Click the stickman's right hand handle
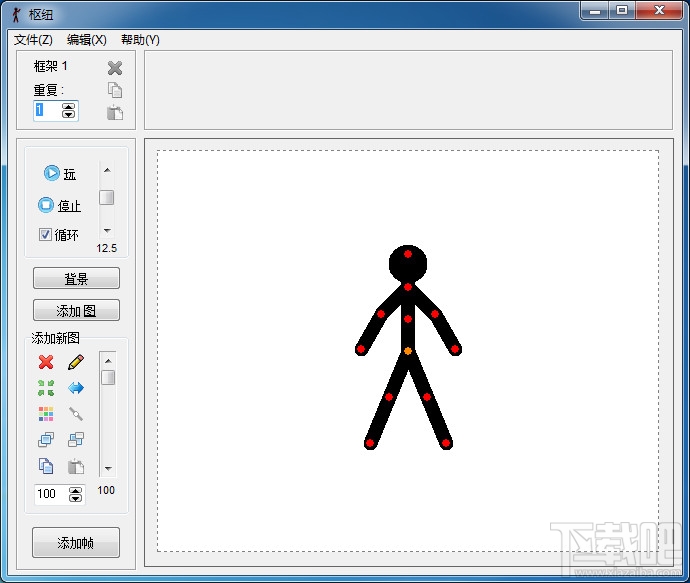Viewport: 690px width, 583px height. [x=455, y=349]
